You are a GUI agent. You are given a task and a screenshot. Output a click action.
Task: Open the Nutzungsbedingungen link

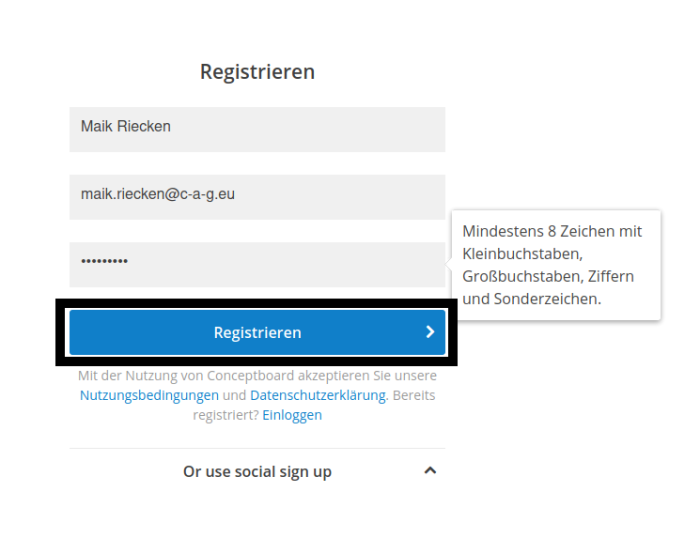tap(149, 396)
